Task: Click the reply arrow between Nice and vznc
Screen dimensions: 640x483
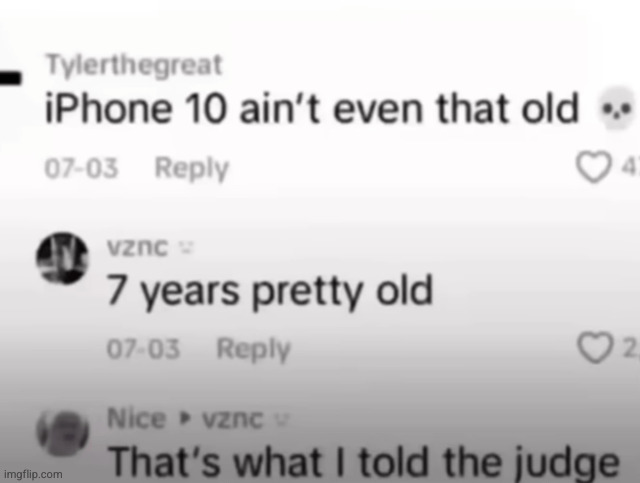Action: click(185, 418)
